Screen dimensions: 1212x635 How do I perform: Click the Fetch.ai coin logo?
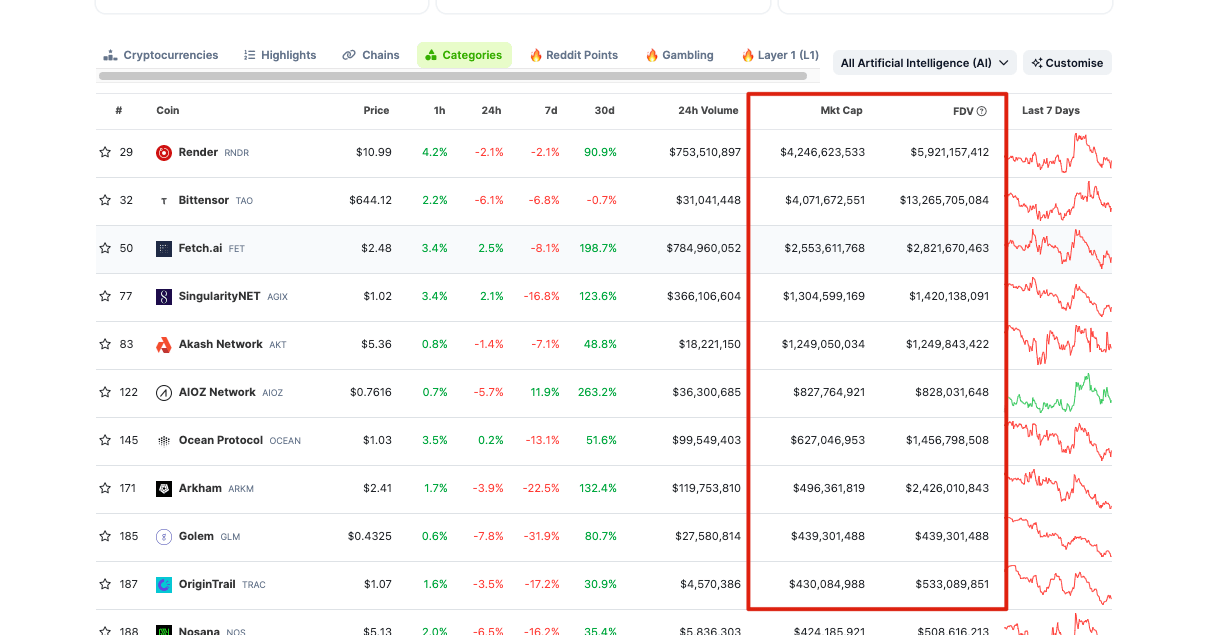pyautogui.click(x=164, y=249)
